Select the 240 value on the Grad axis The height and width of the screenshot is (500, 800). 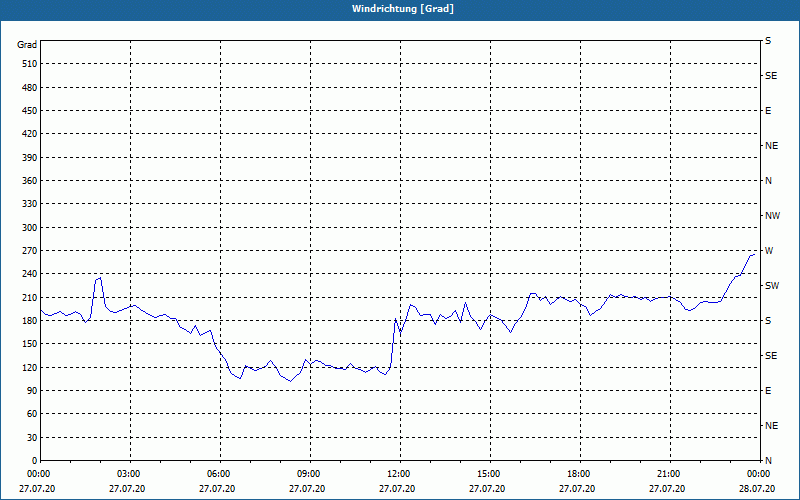coord(30,274)
